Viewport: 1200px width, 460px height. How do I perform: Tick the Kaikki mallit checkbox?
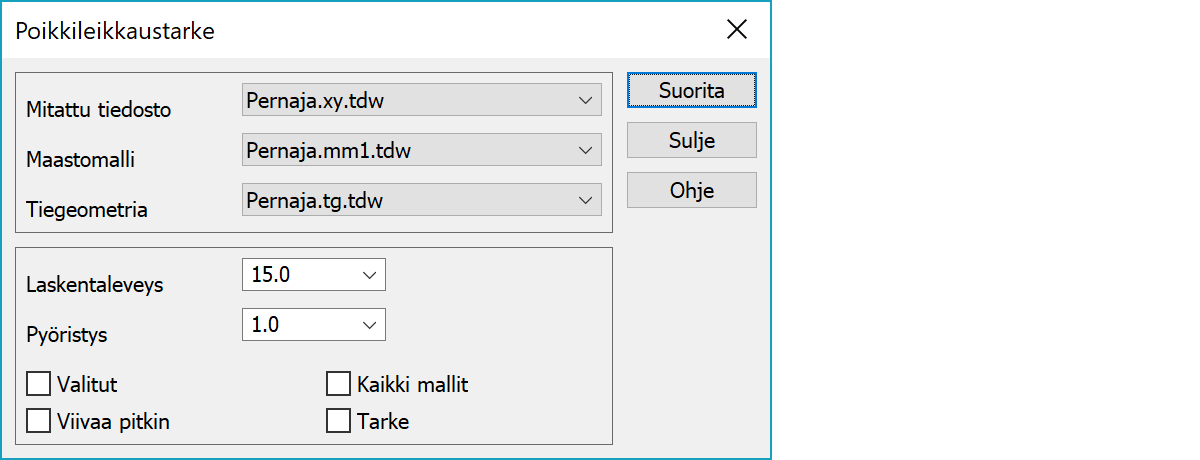[x=339, y=384]
